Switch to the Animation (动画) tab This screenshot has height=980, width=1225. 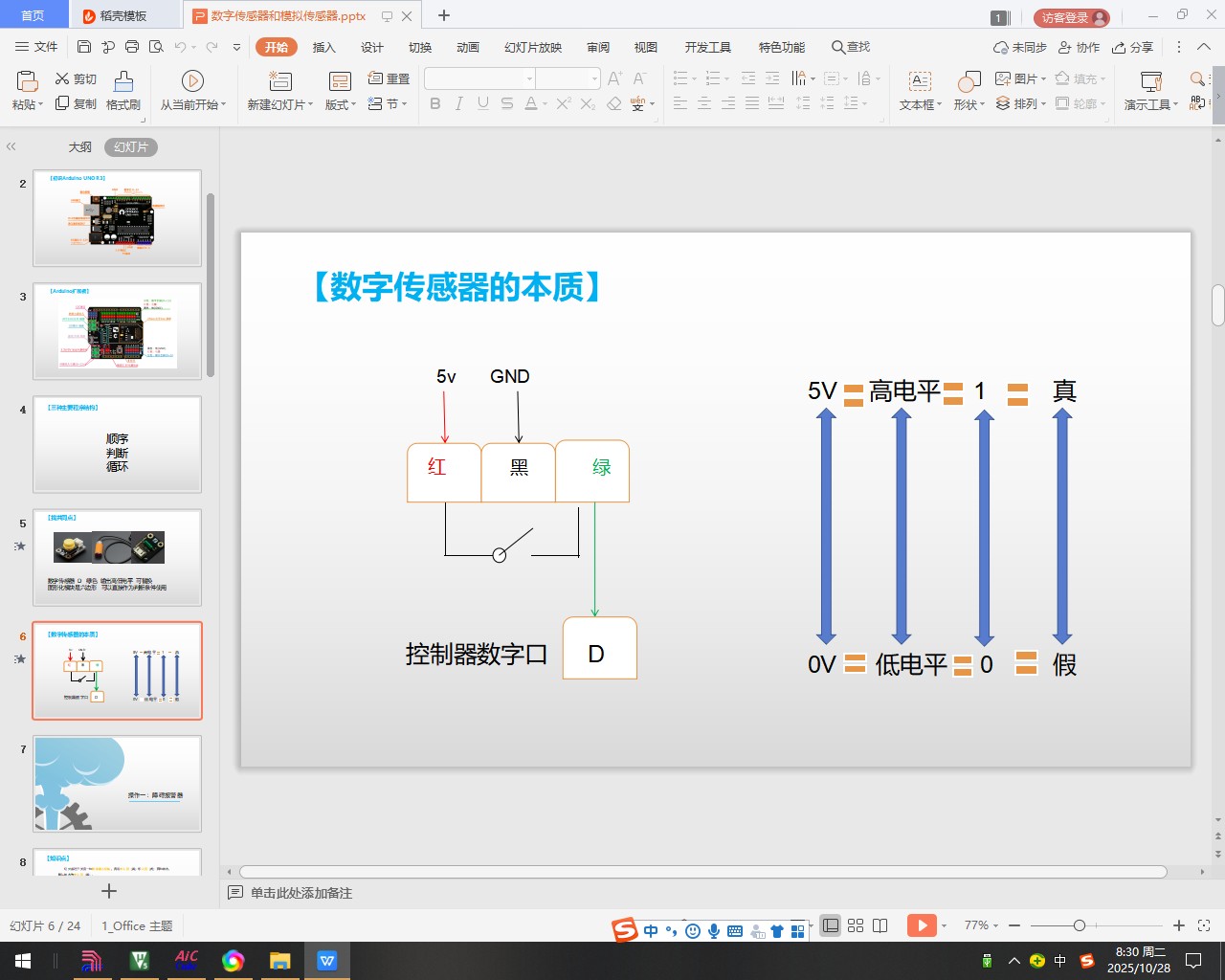pos(468,47)
